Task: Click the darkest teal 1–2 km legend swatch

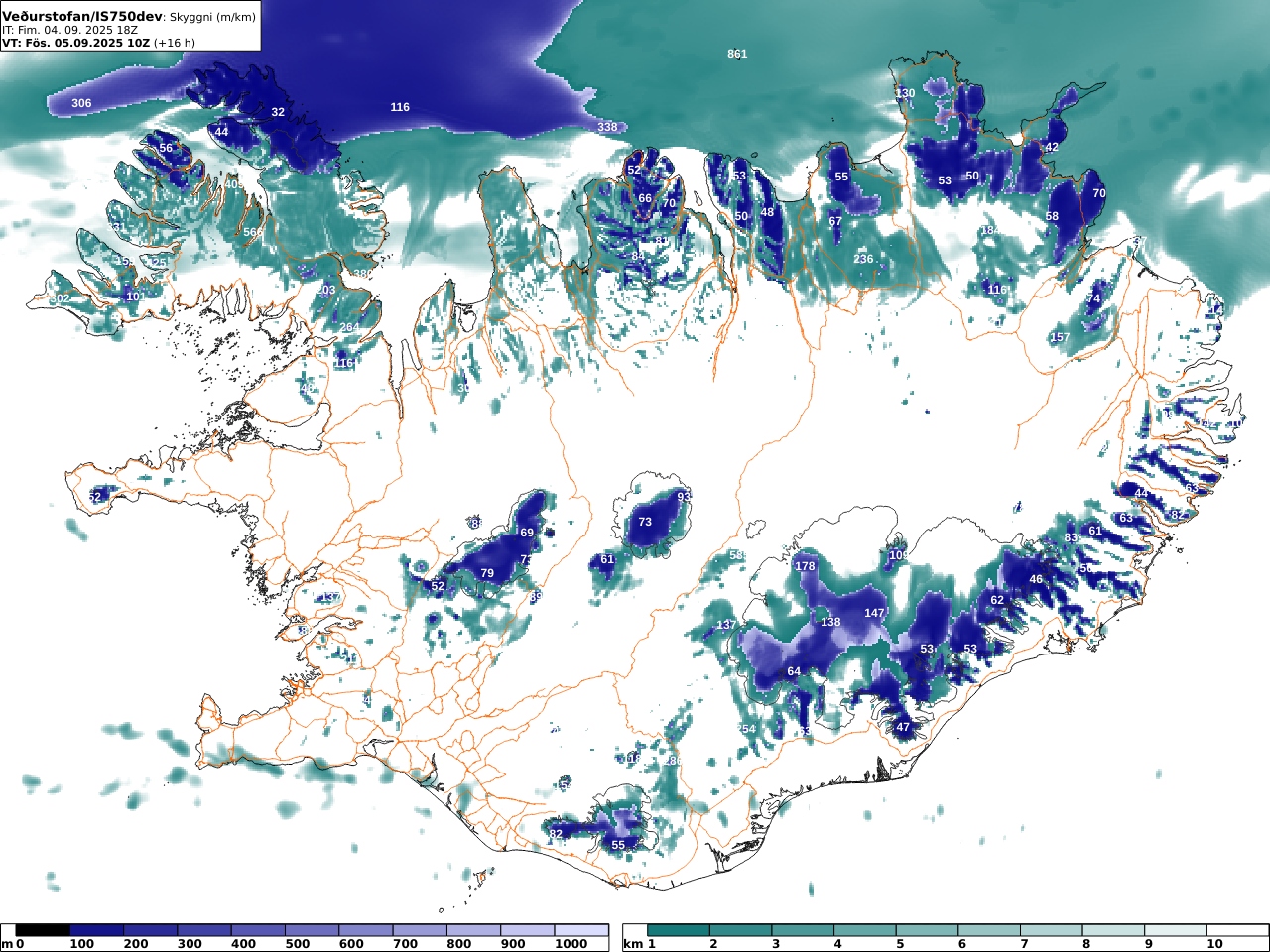Action: (679, 930)
